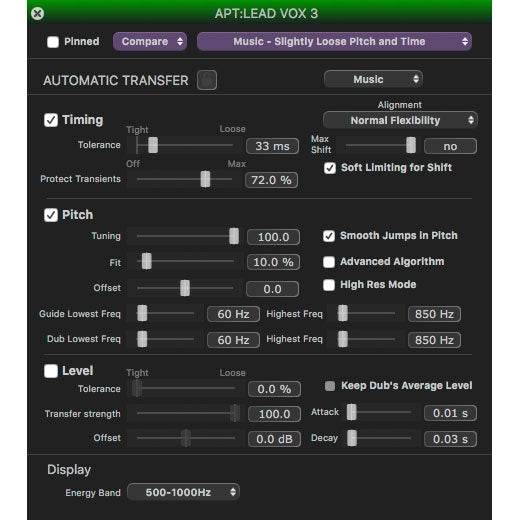Click the Pitch Tuning slider handle
Viewport: 520px width, 520px height.
coord(234,236)
